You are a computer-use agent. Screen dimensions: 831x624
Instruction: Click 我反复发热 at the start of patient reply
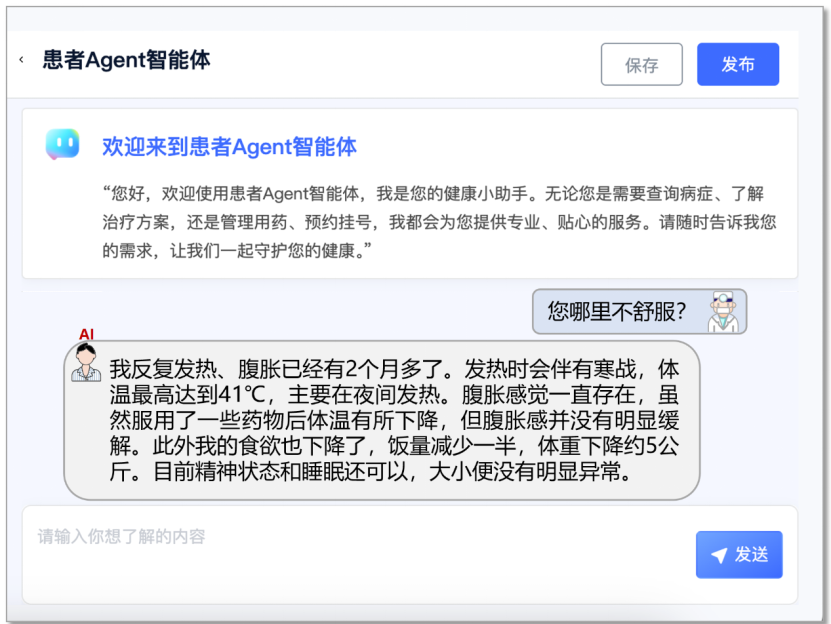click(x=152, y=368)
